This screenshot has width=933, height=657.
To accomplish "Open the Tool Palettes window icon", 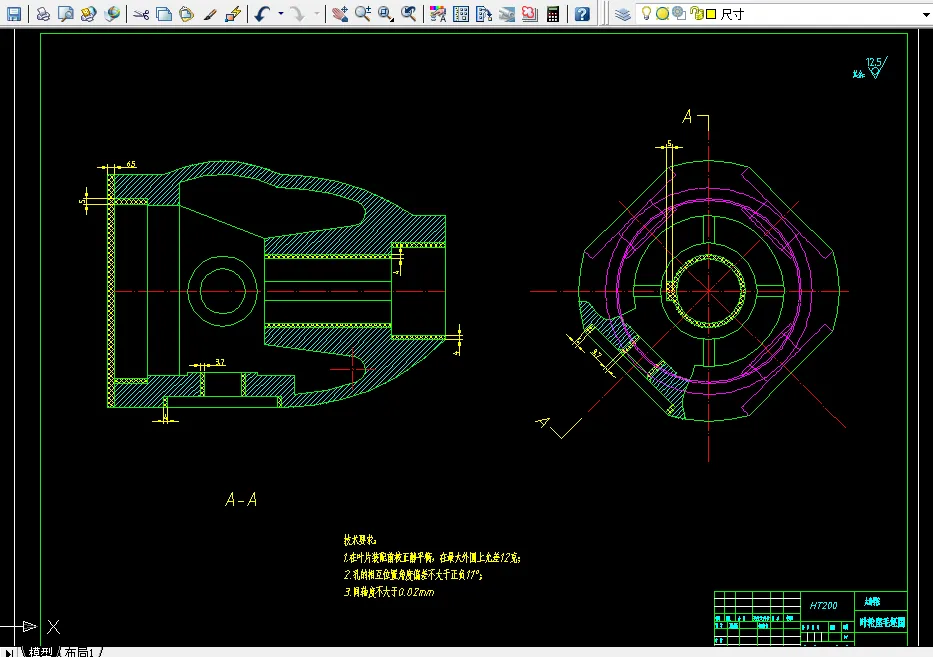I will point(484,14).
